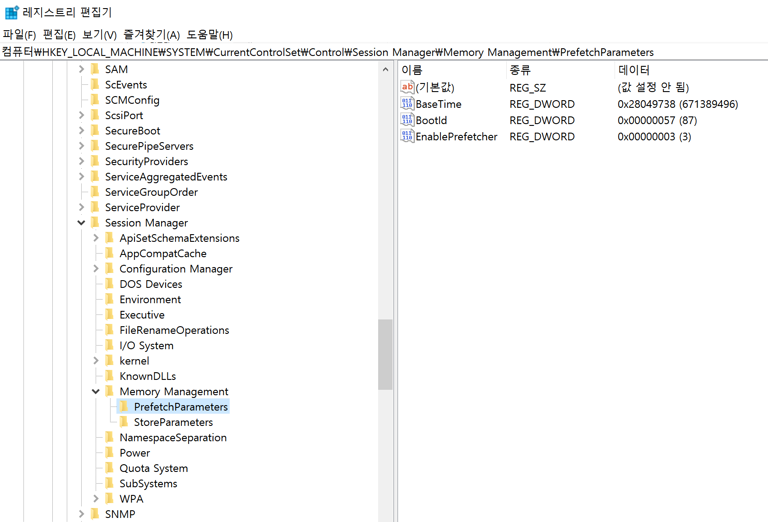Image resolution: width=768 pixels, height=522 pixels.
Task: Open the 보기(V) menu
Action: 99,34
